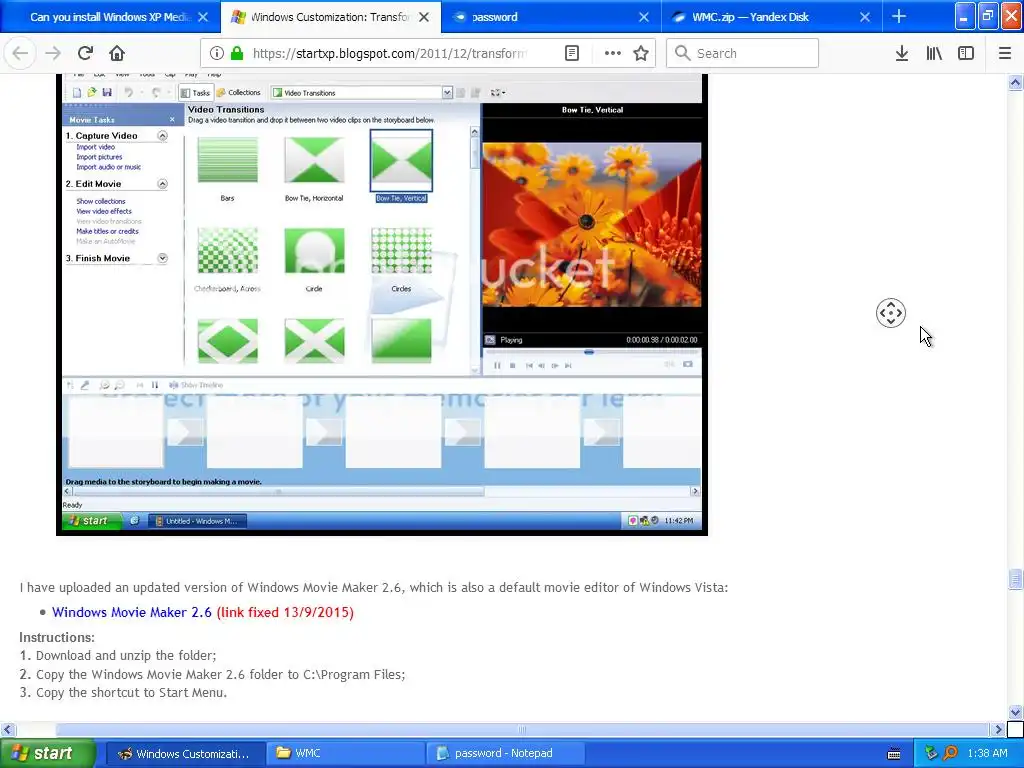Open the 'Video Transitions' combo box in the screenshot
Image resolution: width=1024 pixels, height=768 pixels.
click(x=447, y=93)
